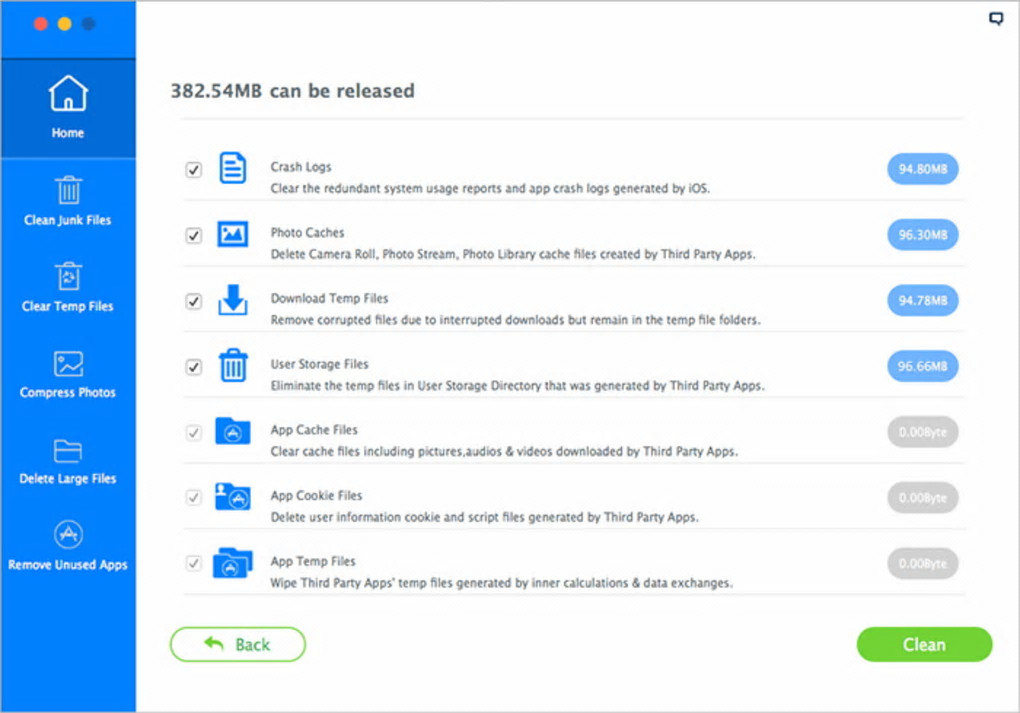Disable the User Storage Files checkbox
Screen dimensions: 1020x713
194,367
